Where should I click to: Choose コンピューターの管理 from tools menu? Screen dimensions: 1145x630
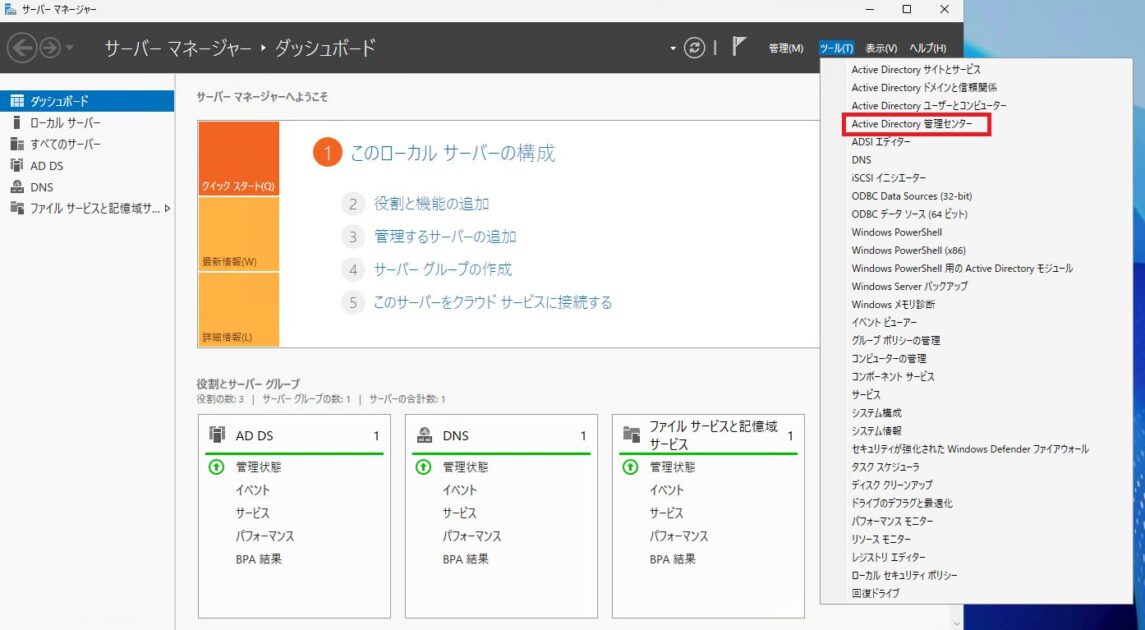pos(889,358)
